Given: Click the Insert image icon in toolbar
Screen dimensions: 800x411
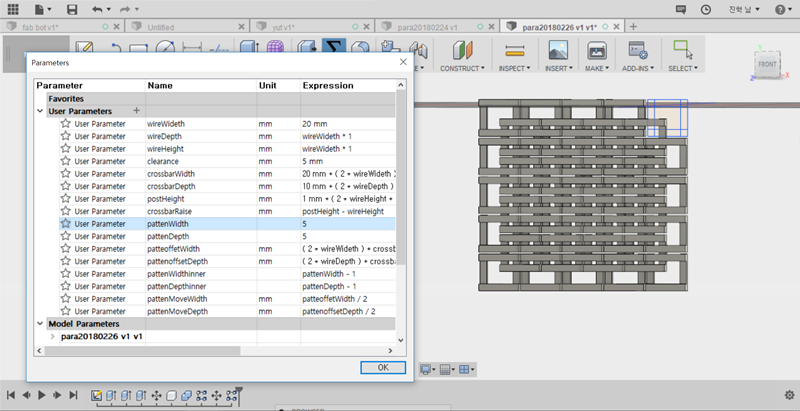Looking at the screenshot, I should pyautogui.click(x=558, y=49).
